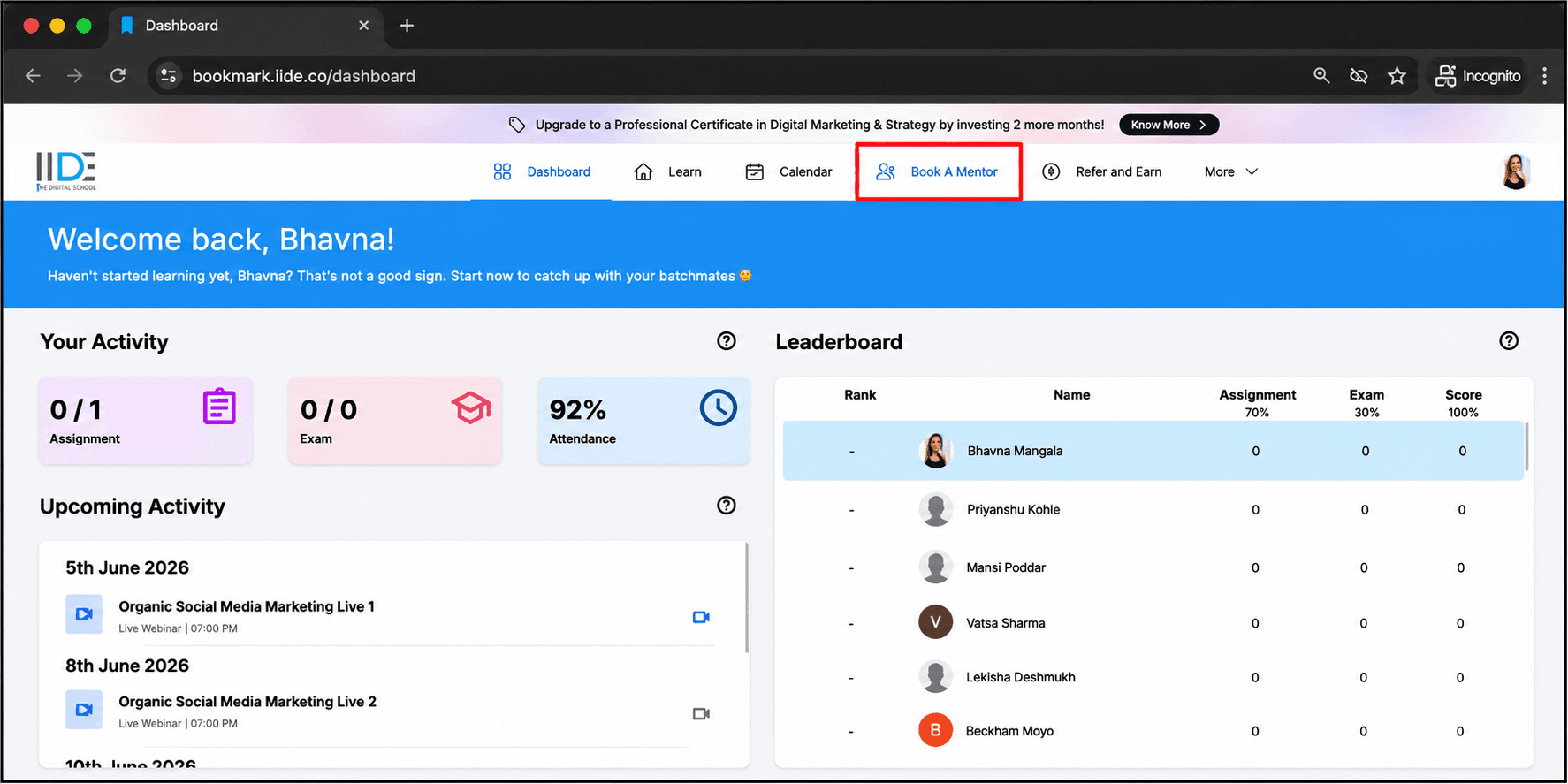1568x784 pixels.
Task: Open the 0/1 Assignment card
Action: pos(146,421)
